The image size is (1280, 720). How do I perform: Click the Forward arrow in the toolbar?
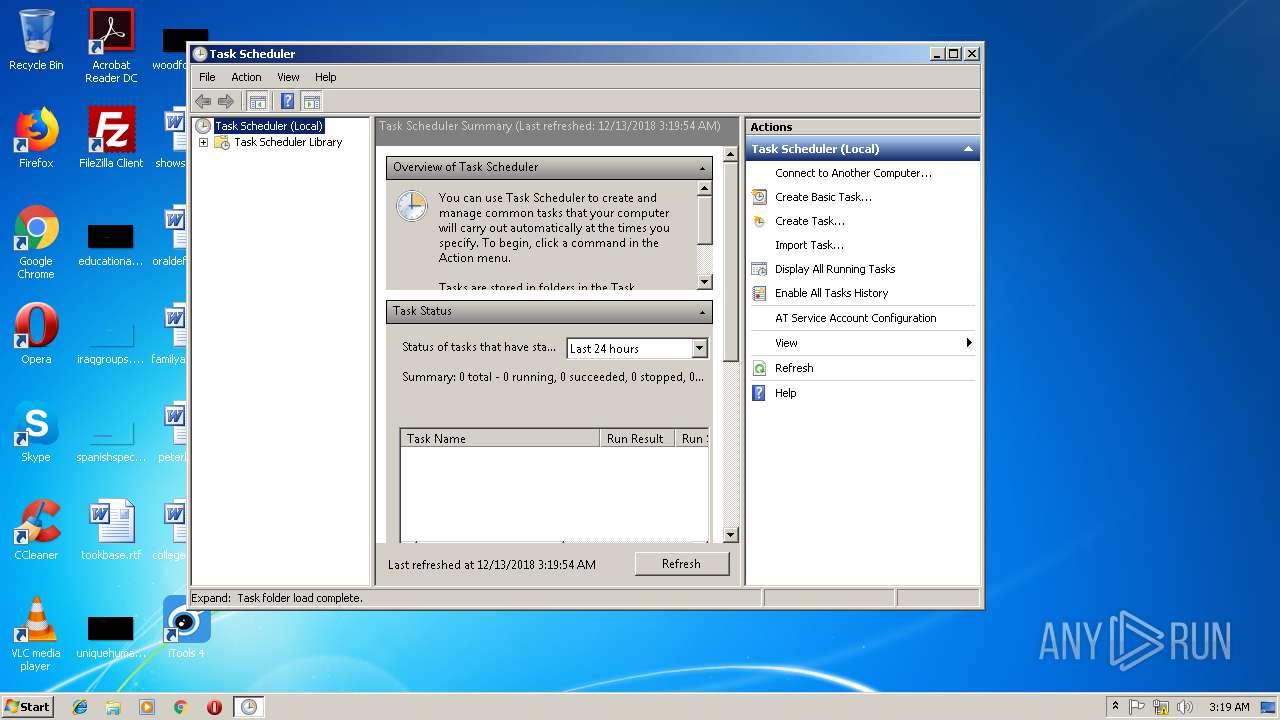click(x=226, y=101)
